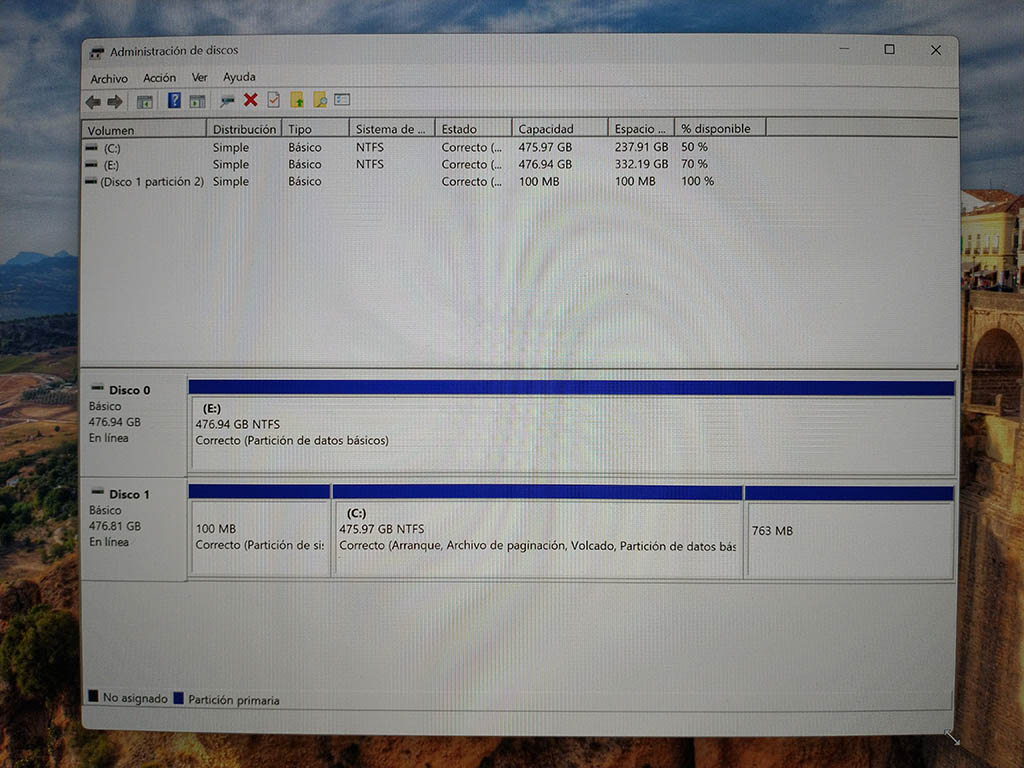Image resolution: width=1024 pixels, height=768 pixels.
Task: Click the connect drive icon in toolbar
Action: tap(227, 101)
